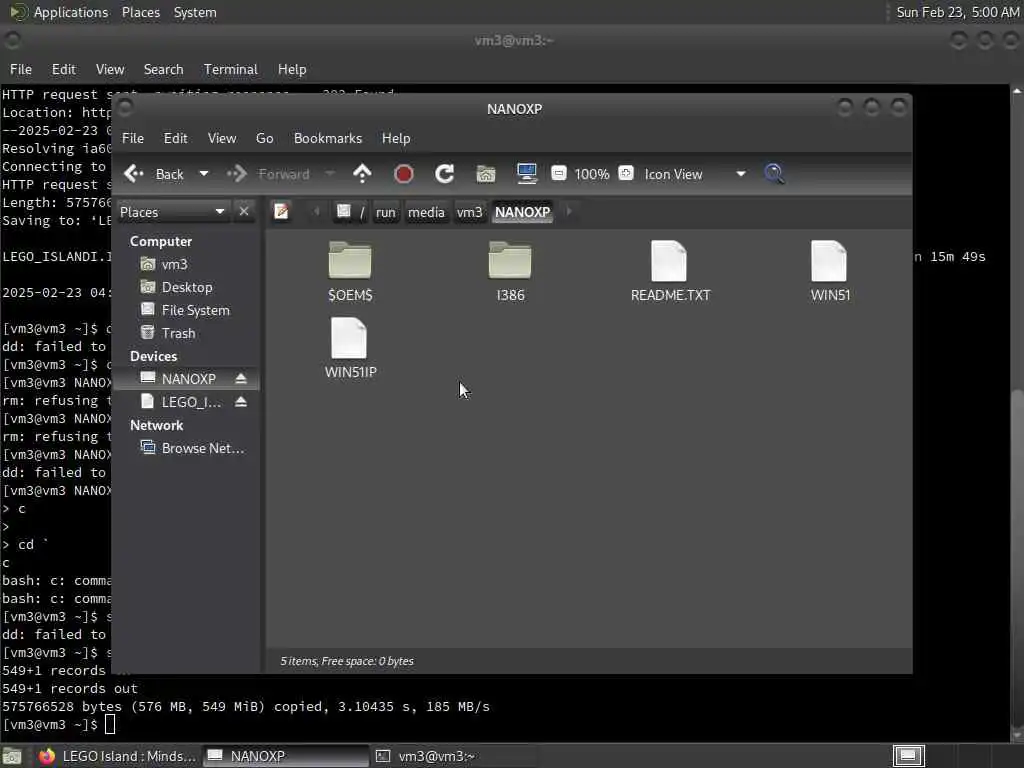Open Desktop in the sidebar
This screenshot has width=1024, height=768.
click(186, 287)
